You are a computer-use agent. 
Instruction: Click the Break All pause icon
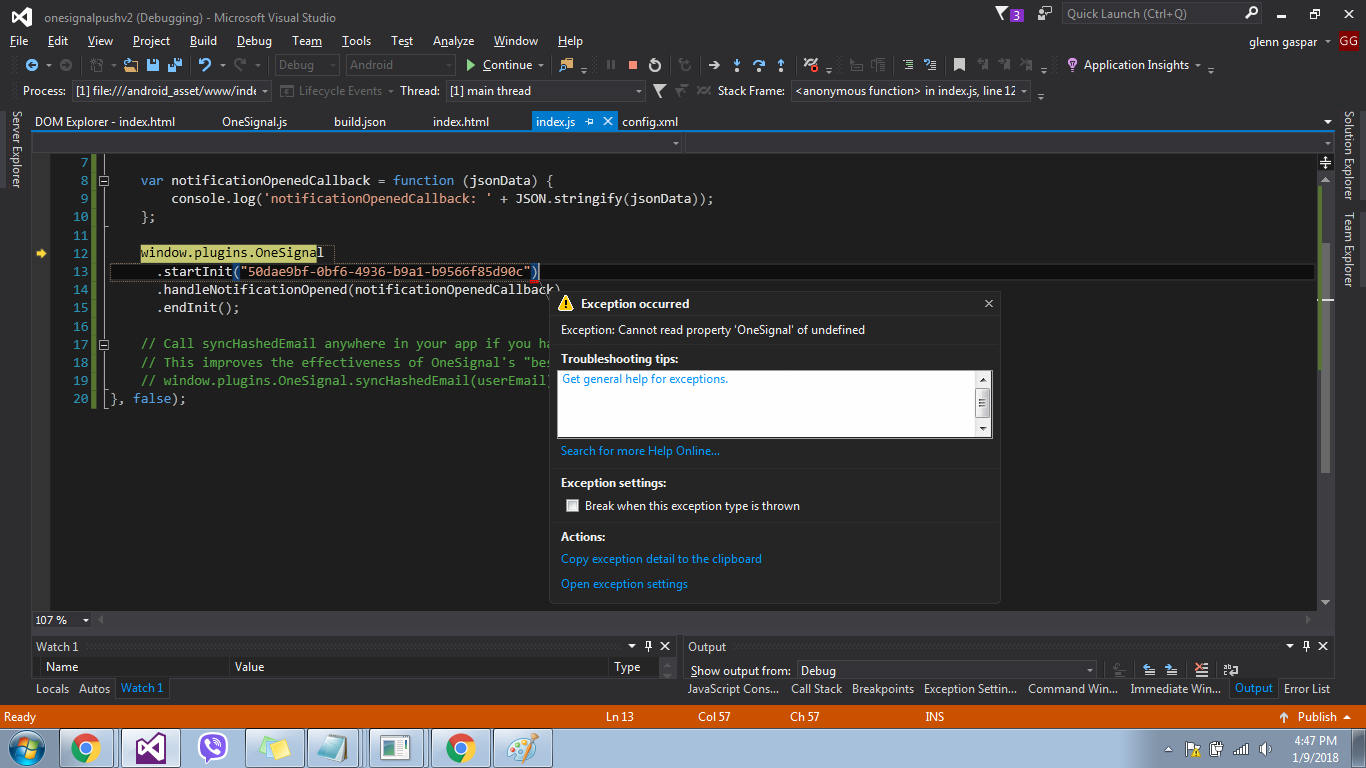611,64
